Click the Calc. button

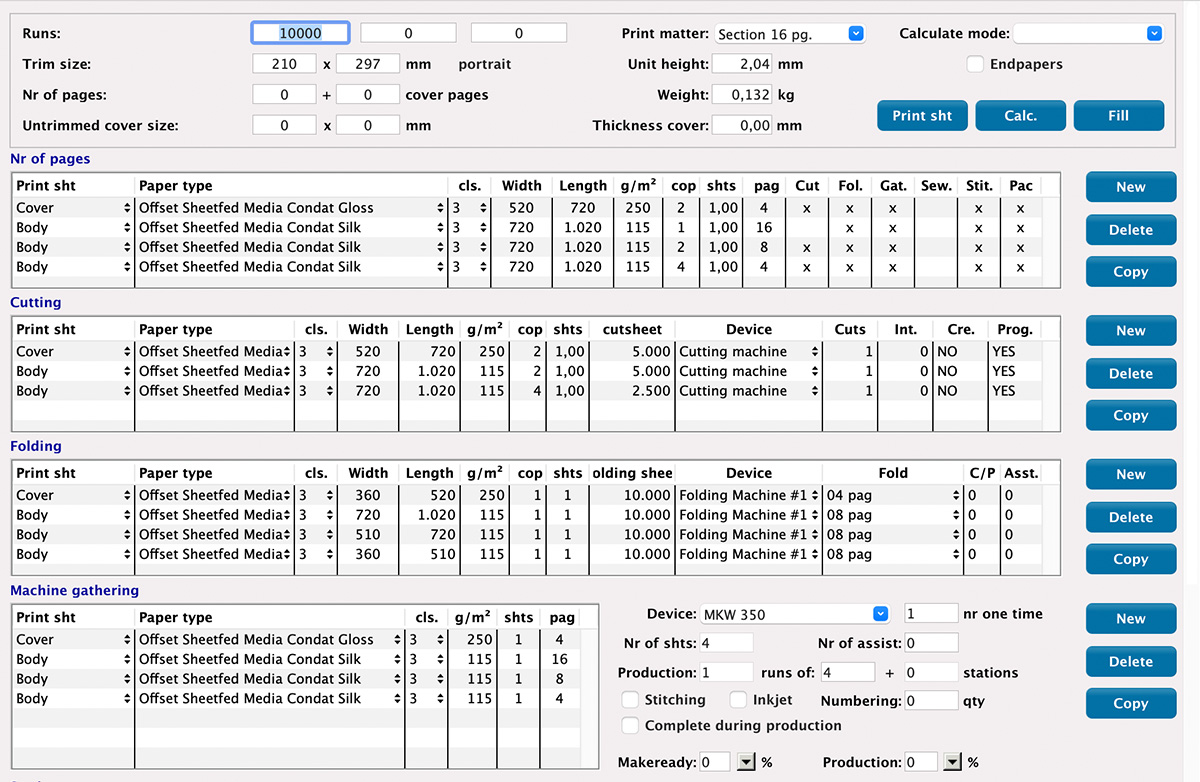[1021, 116]
